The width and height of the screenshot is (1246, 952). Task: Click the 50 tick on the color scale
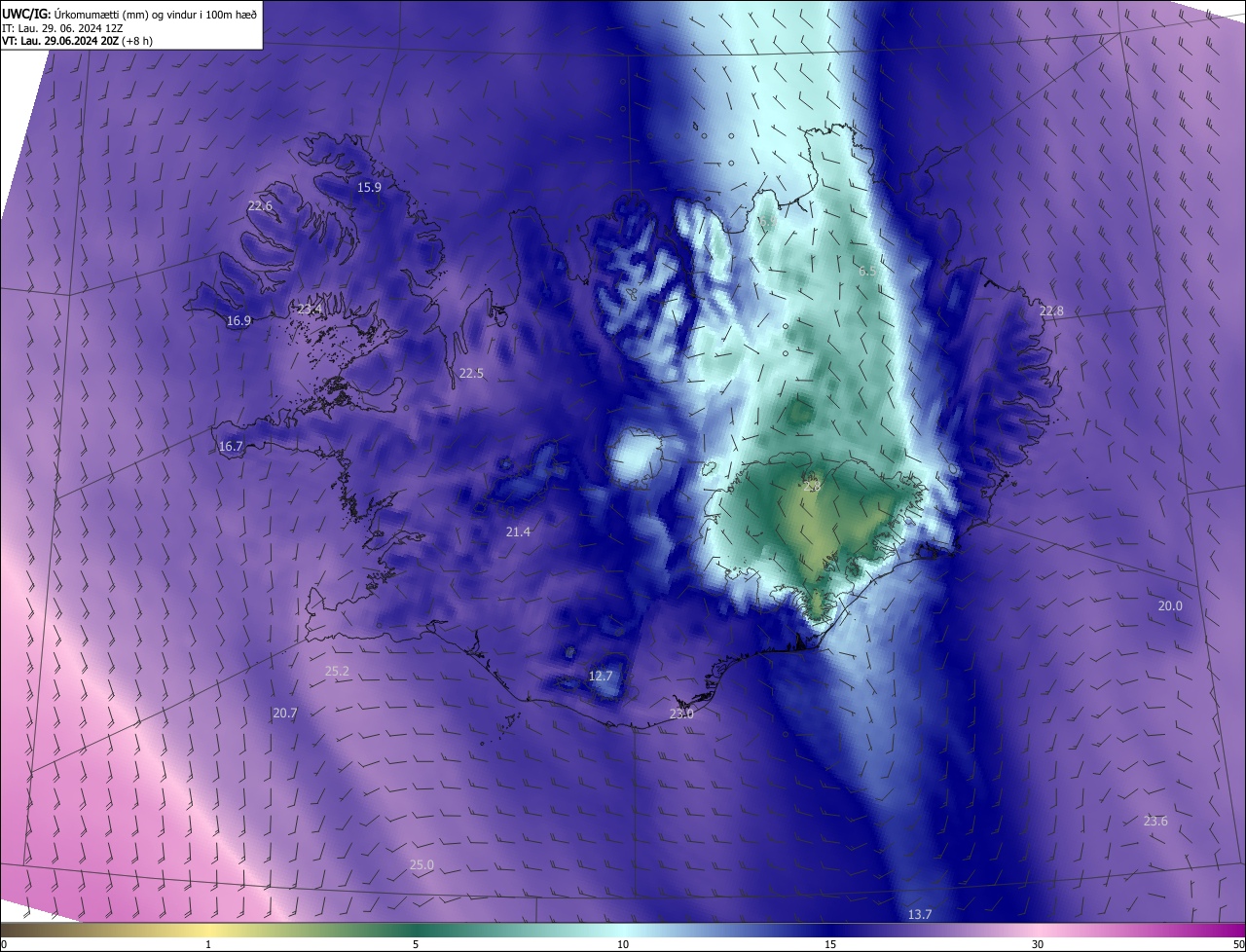[1238, 945]
